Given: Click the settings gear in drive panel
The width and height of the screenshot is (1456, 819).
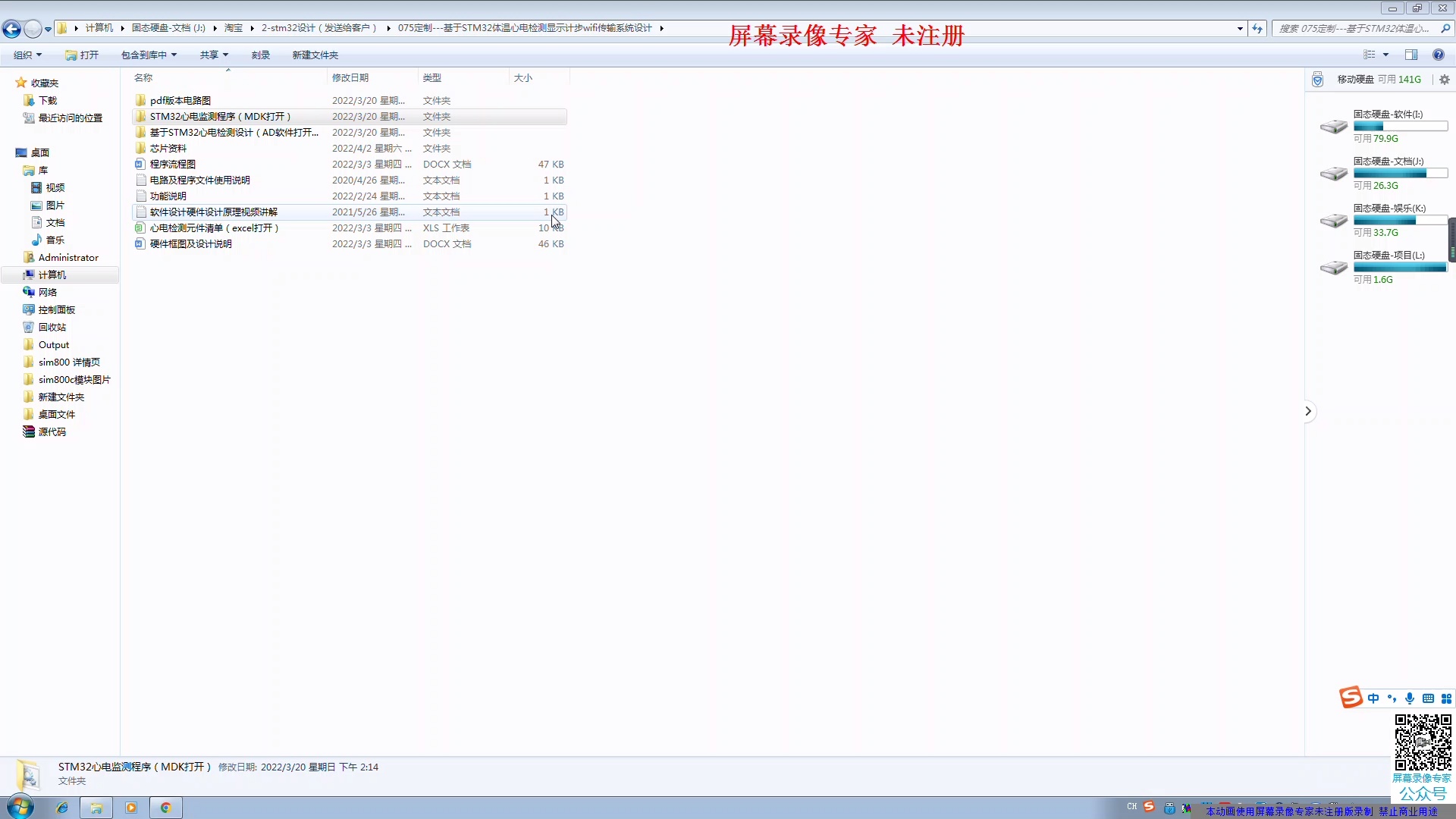Looking at the screenshot, I should coord(1444,80).
